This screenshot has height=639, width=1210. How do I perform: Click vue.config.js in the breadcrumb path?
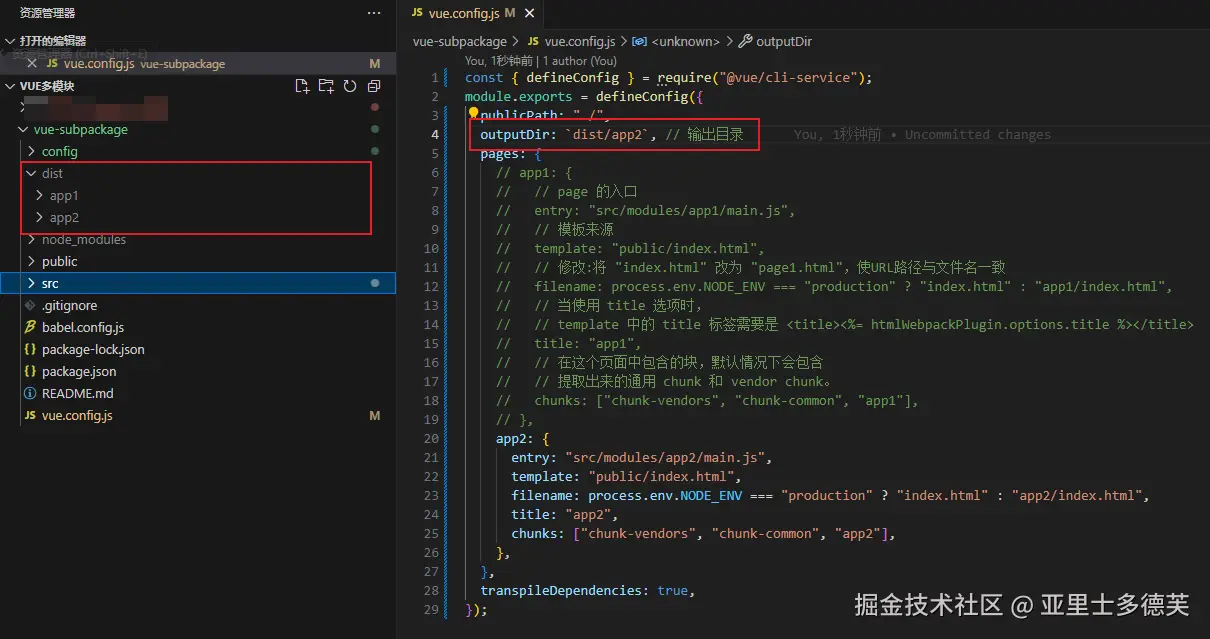(581, 41)
